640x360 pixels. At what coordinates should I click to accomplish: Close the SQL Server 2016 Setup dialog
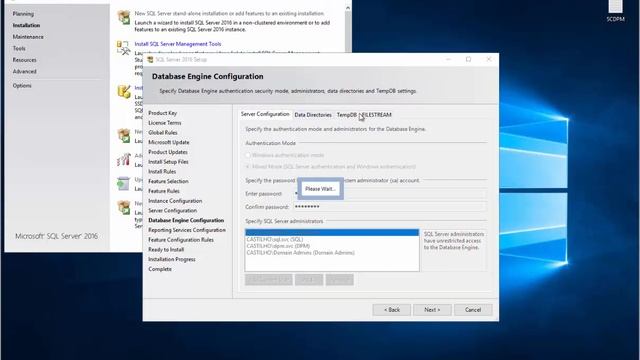pyautogui.click(x=489, y=59)
